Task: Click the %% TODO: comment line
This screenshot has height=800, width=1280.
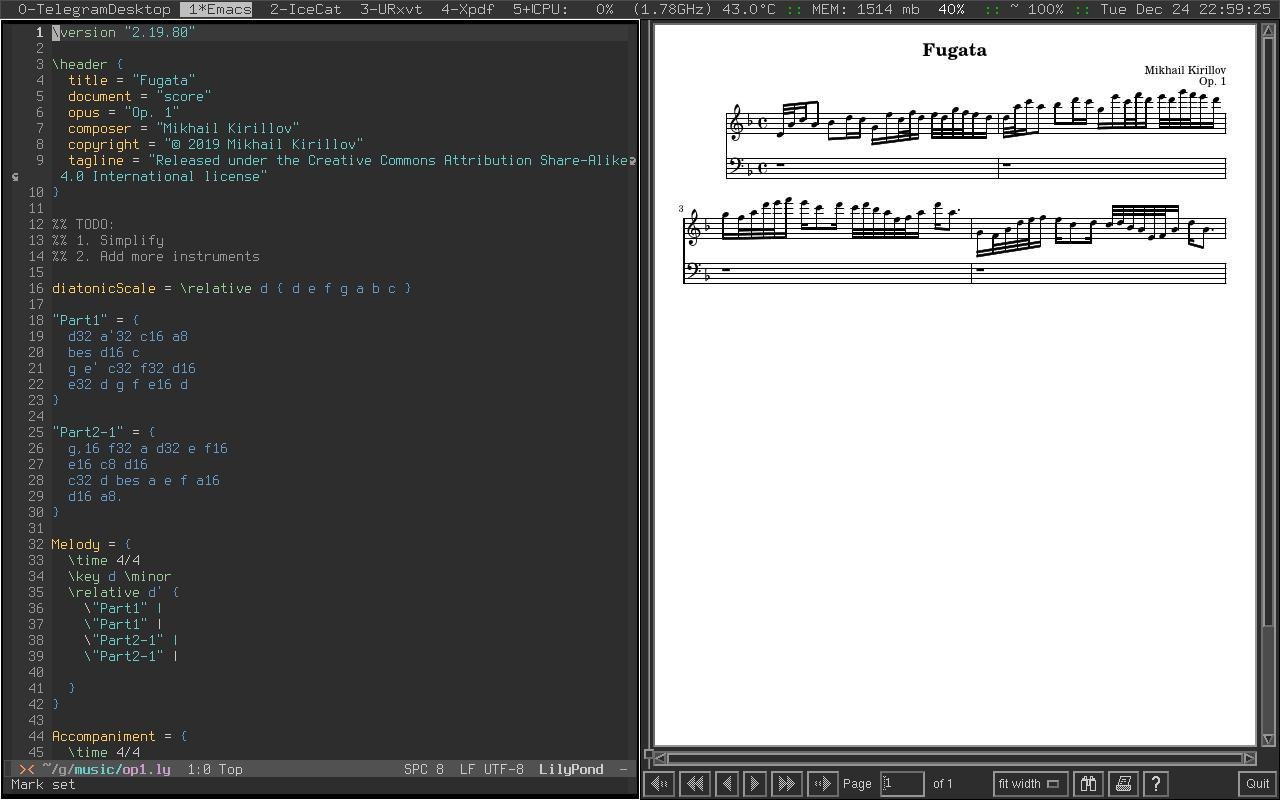Action: point(83,224)
